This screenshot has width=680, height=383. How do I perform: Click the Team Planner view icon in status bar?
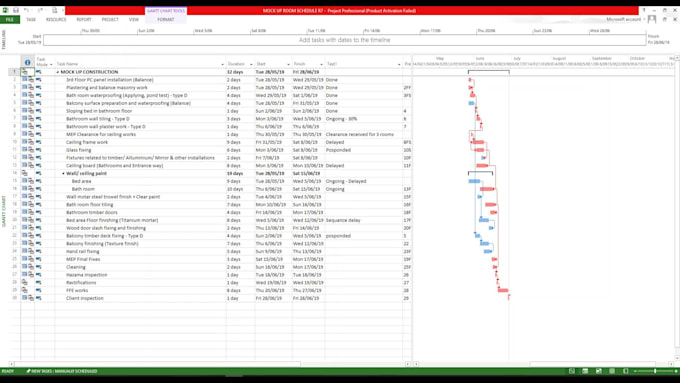(599, 371)
